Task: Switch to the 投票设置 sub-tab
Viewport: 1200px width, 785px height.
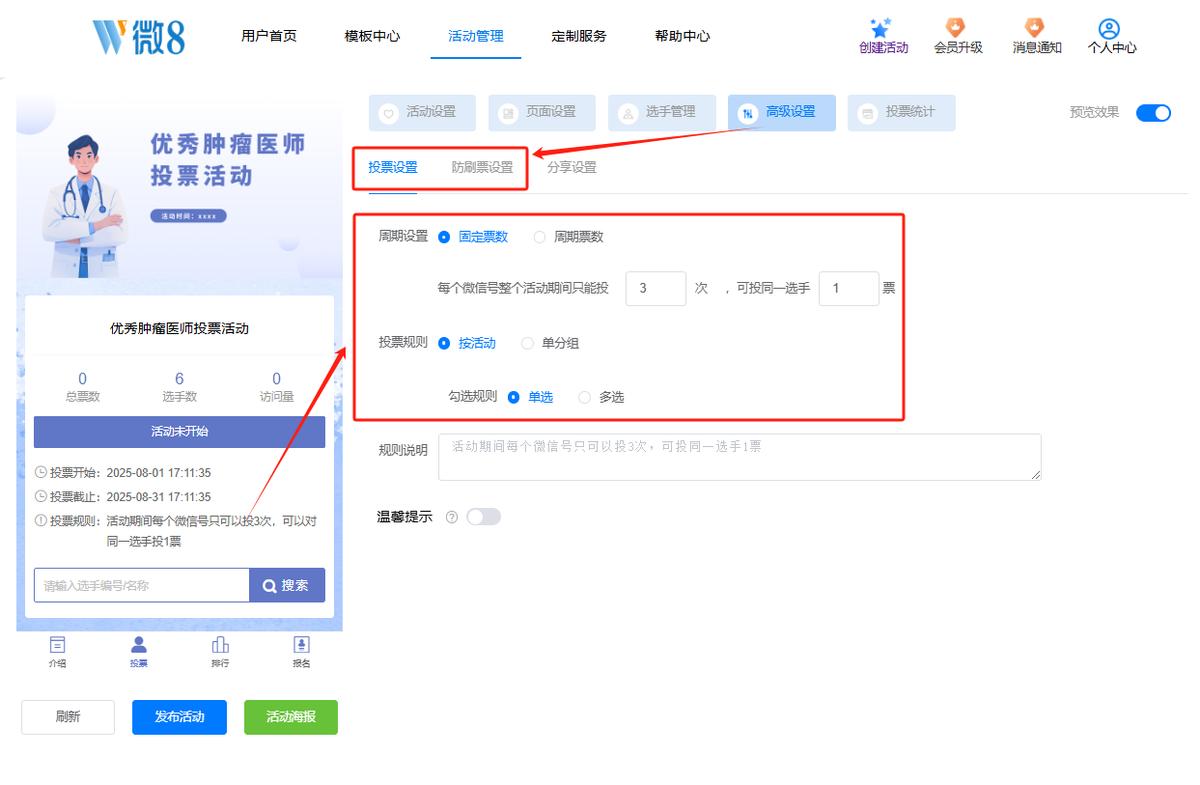Action: point(393,168)
